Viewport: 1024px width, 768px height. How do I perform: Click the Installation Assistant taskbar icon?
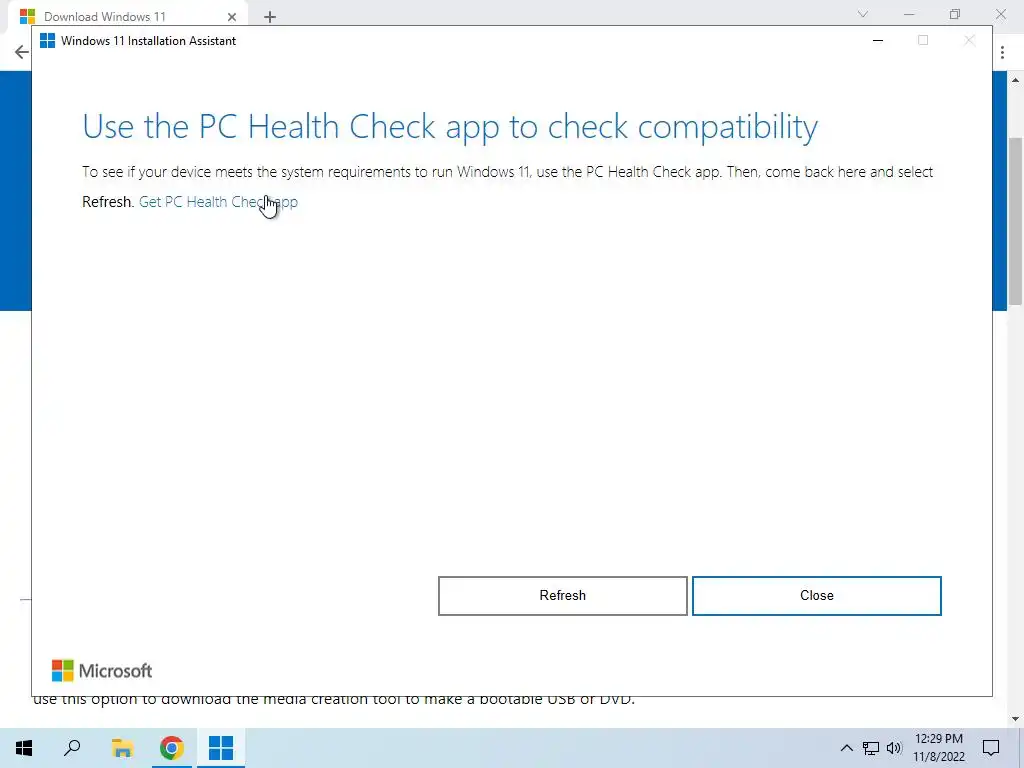click(x=221, y=748)
